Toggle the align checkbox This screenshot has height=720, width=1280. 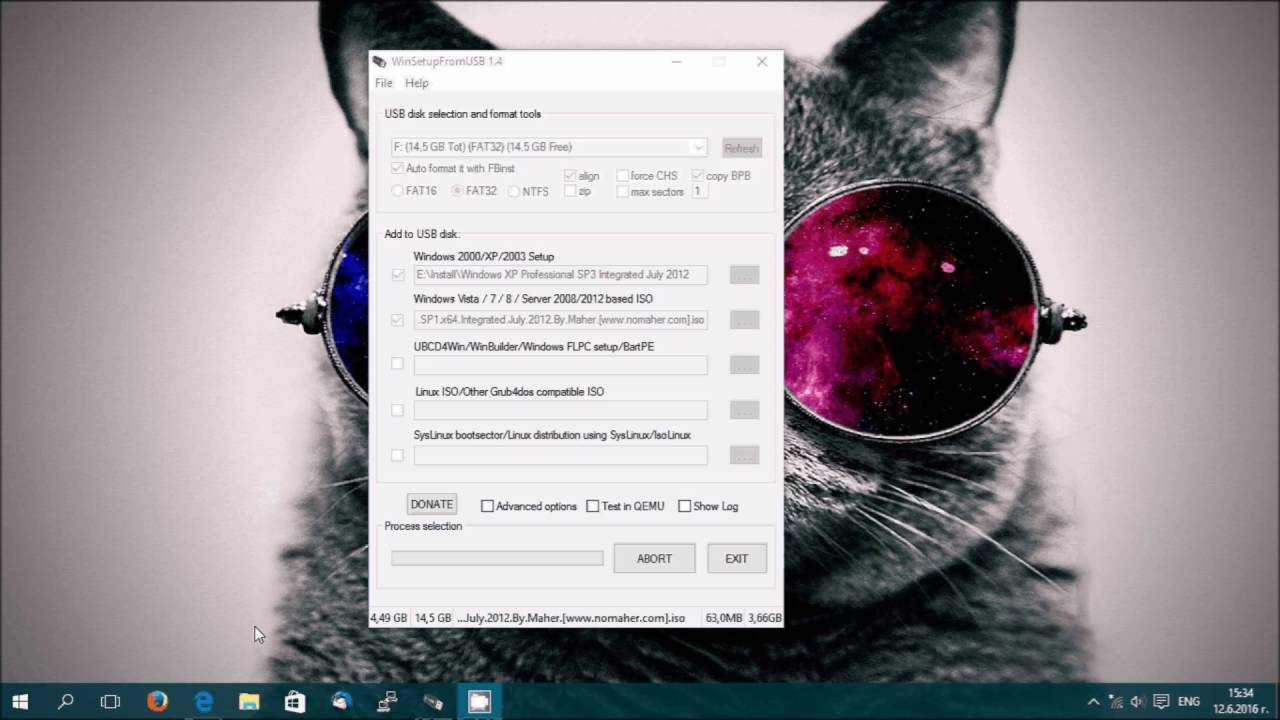pyautogui.click(x=581, y=176)
